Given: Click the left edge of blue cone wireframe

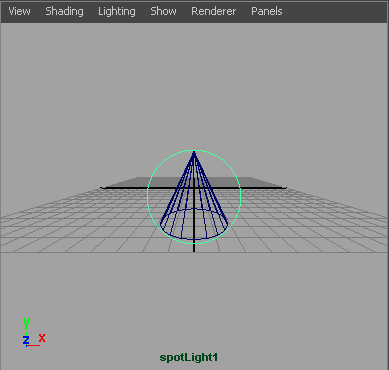Looking at the screenshot, I should point(177,189).
